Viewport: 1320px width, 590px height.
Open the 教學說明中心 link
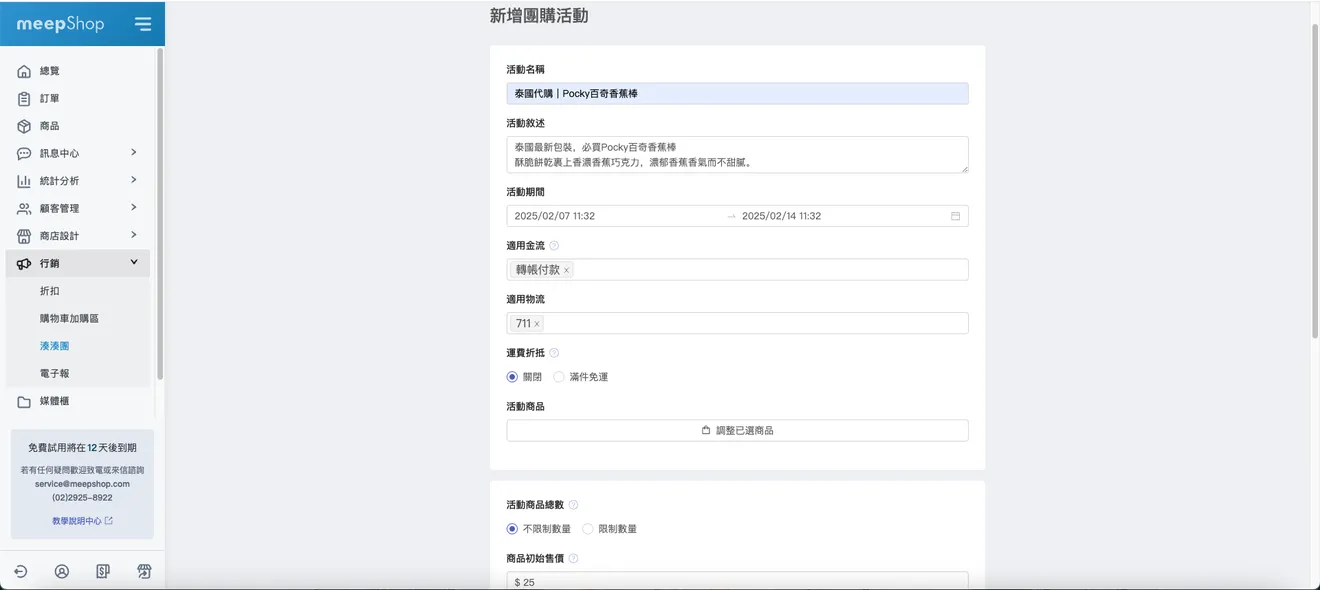tap(77, 521)
